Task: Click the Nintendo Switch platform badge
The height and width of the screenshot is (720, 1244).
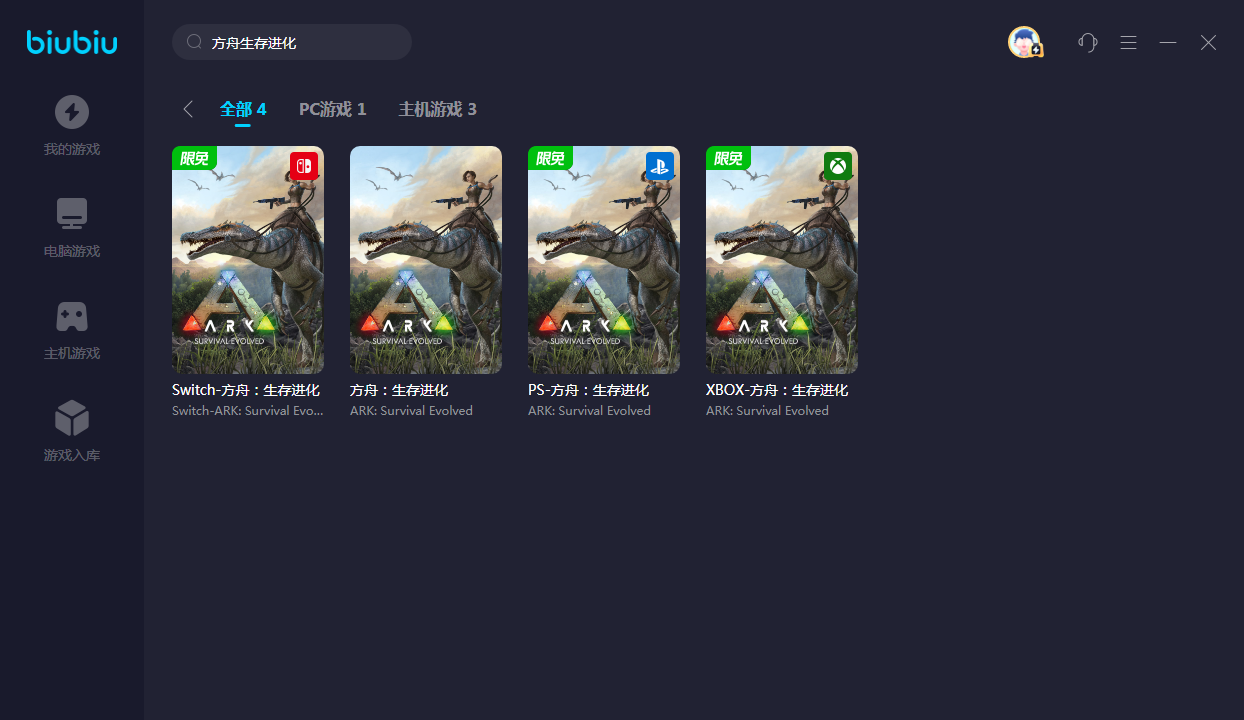Action: point(304,165)
